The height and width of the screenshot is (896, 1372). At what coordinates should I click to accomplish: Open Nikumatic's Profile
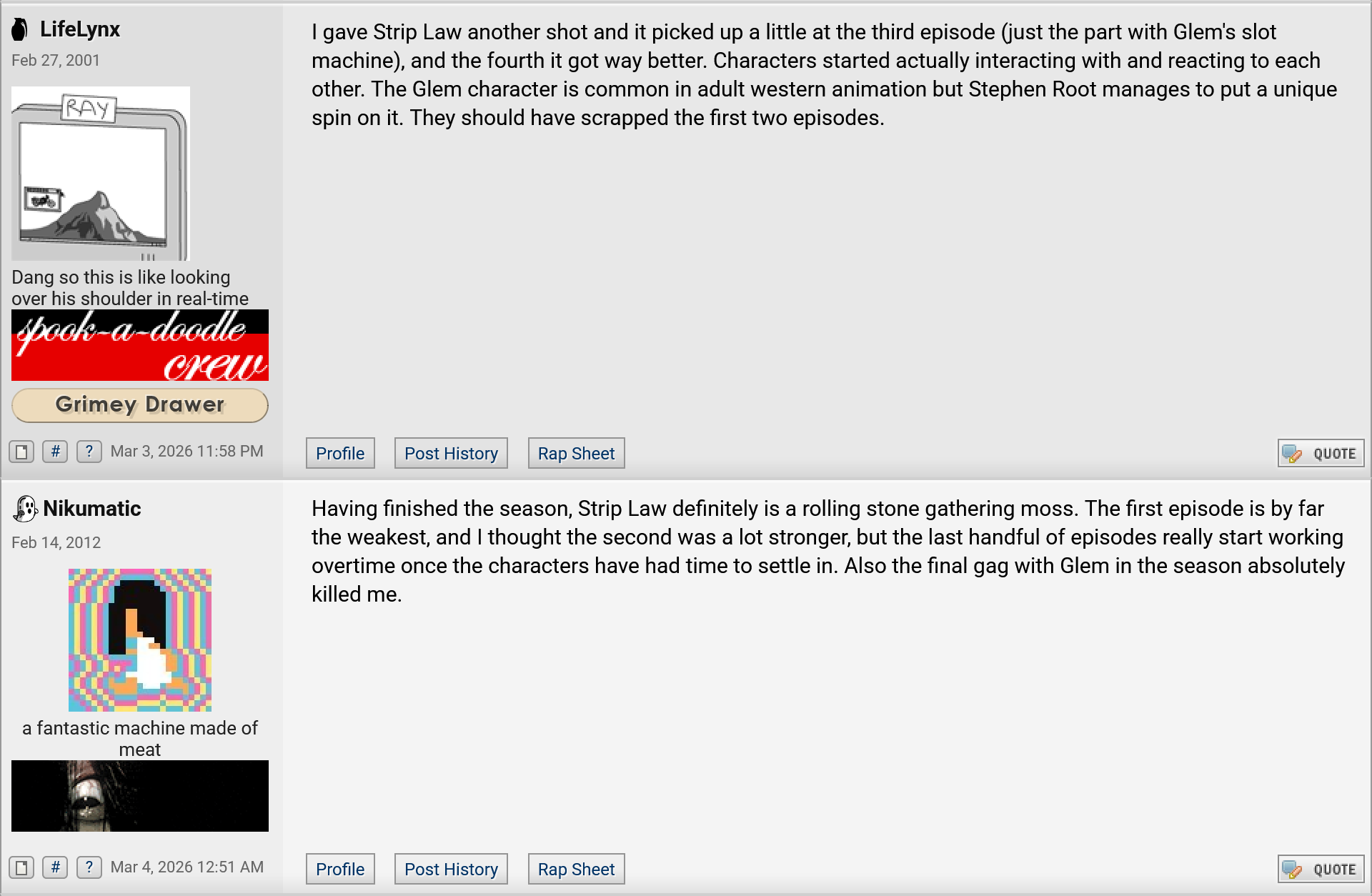click(340, 870)
